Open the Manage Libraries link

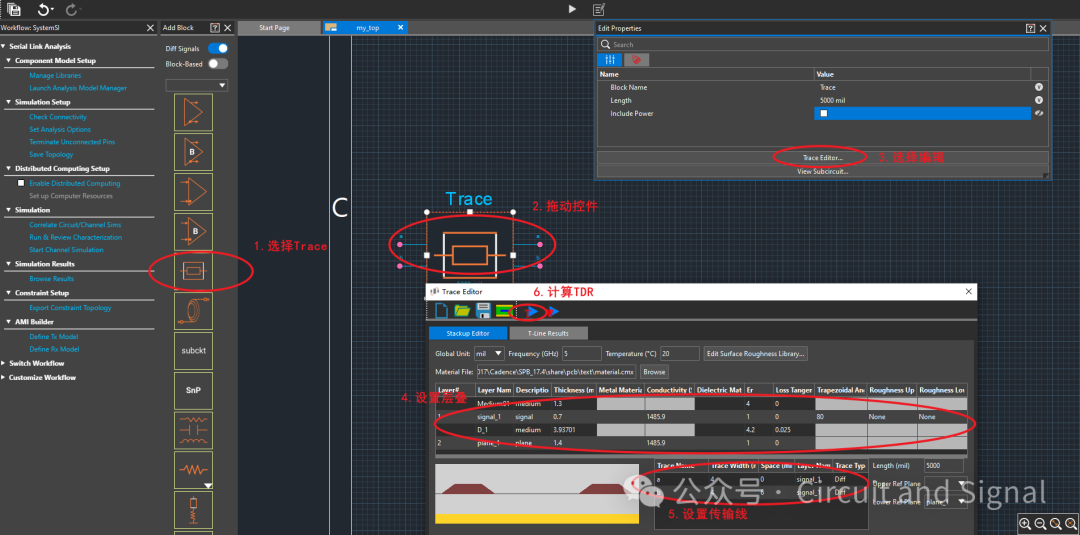coord(55,75)
